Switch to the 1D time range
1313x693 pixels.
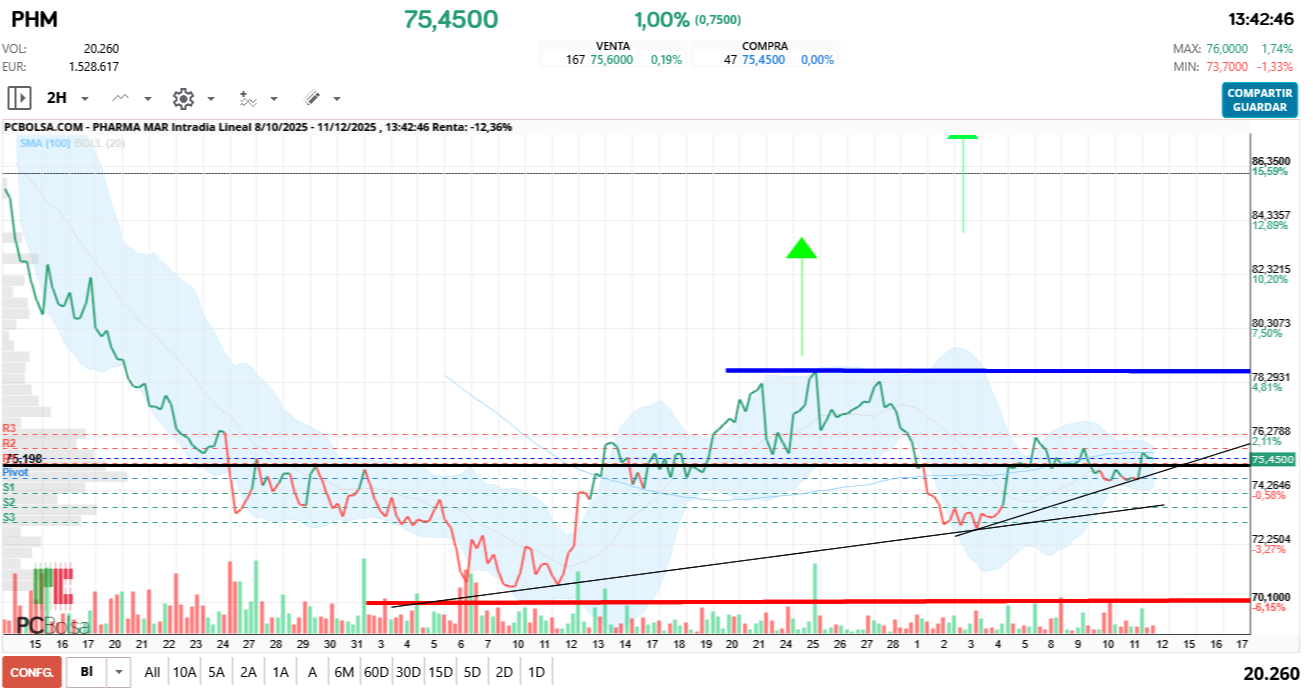click(x=536, y=672)
